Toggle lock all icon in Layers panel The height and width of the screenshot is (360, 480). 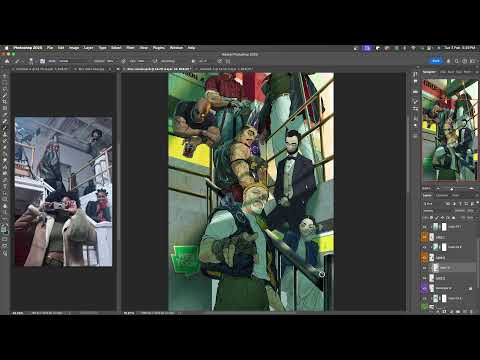[x=453, y=217]
